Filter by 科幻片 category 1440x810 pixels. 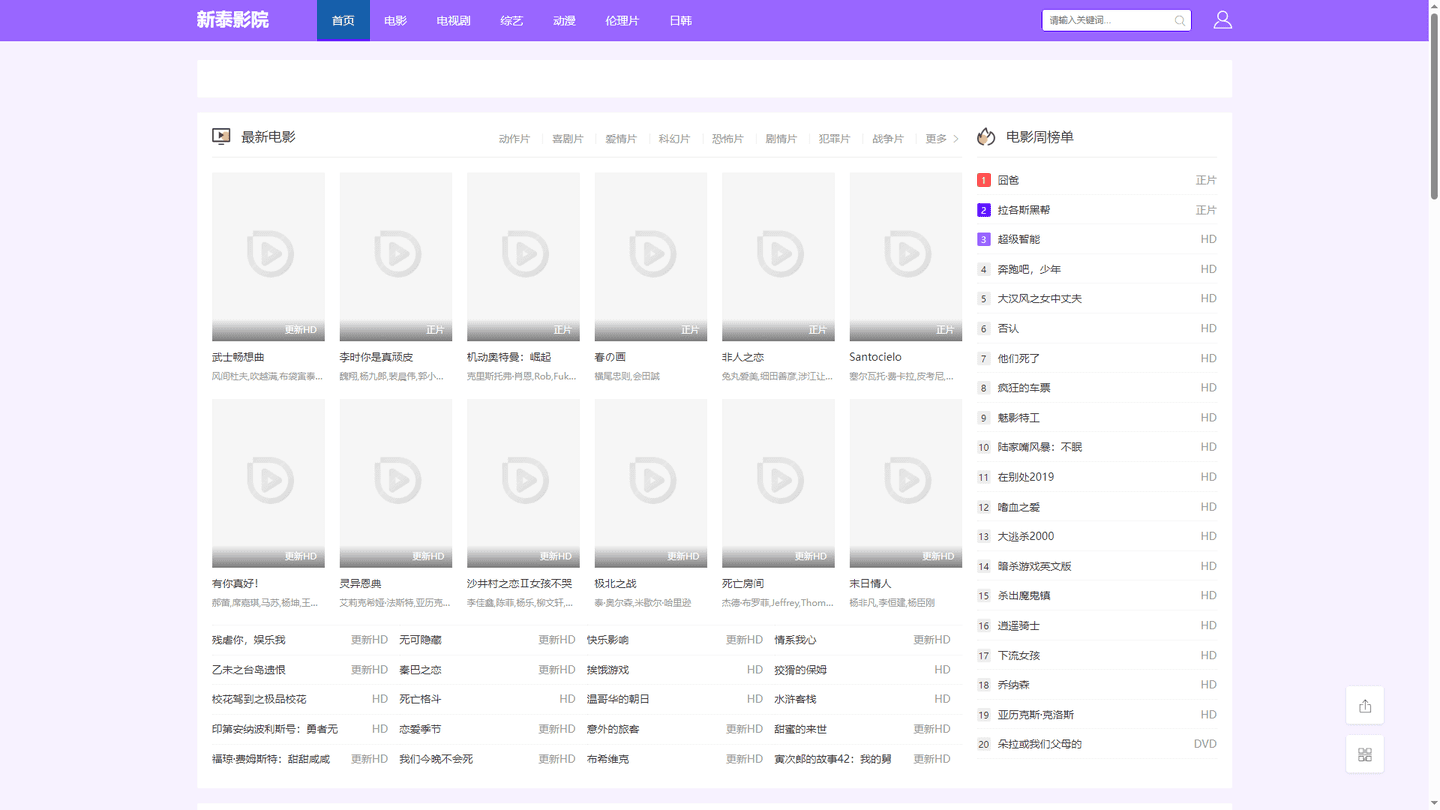(674, 139)
